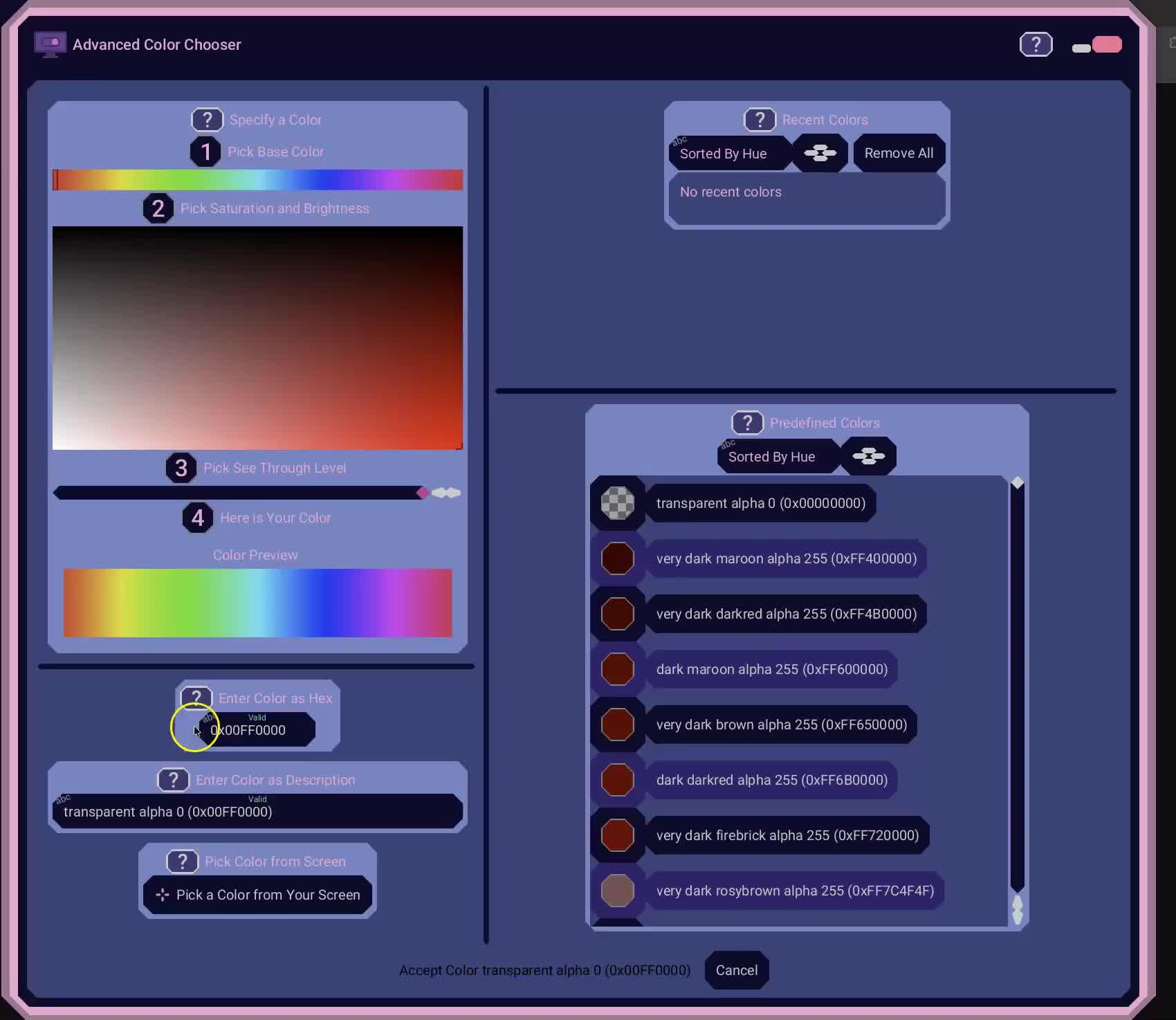The image size is (1176, 1020).
Task: Open help for the Advanced Color Chooser window
Action: coord(1036,44)
